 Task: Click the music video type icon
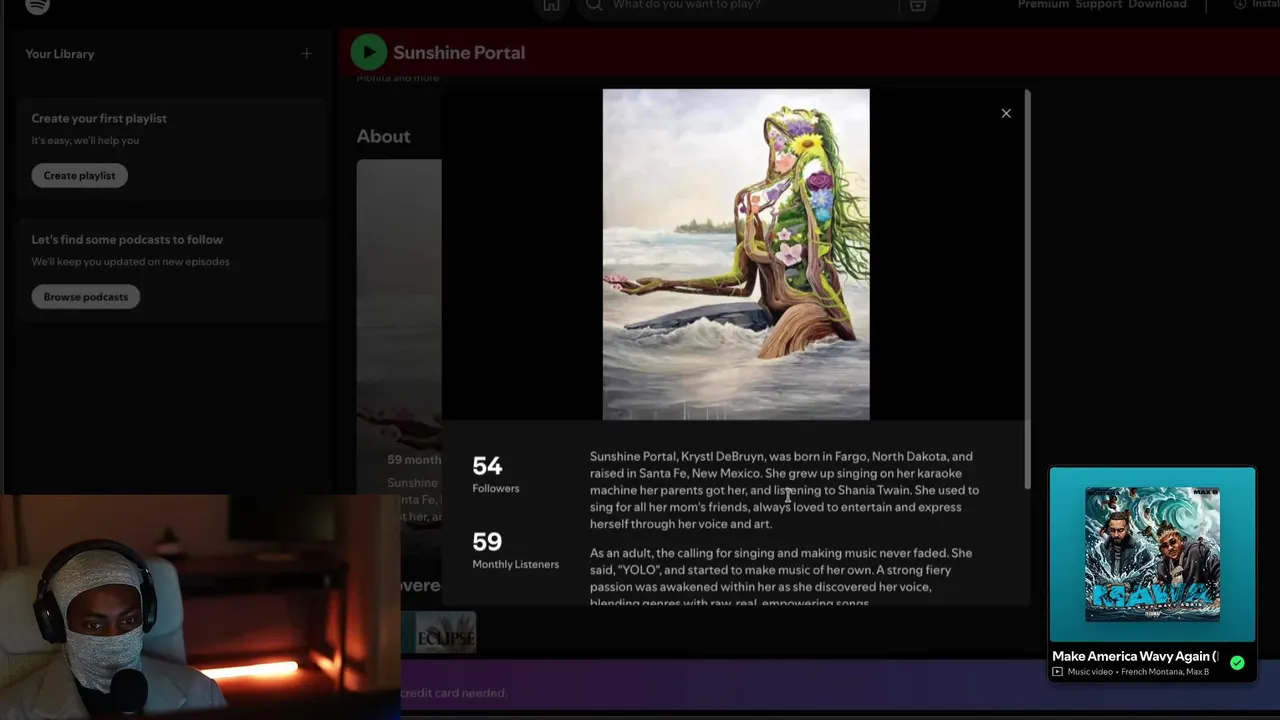pos(1057,672)
